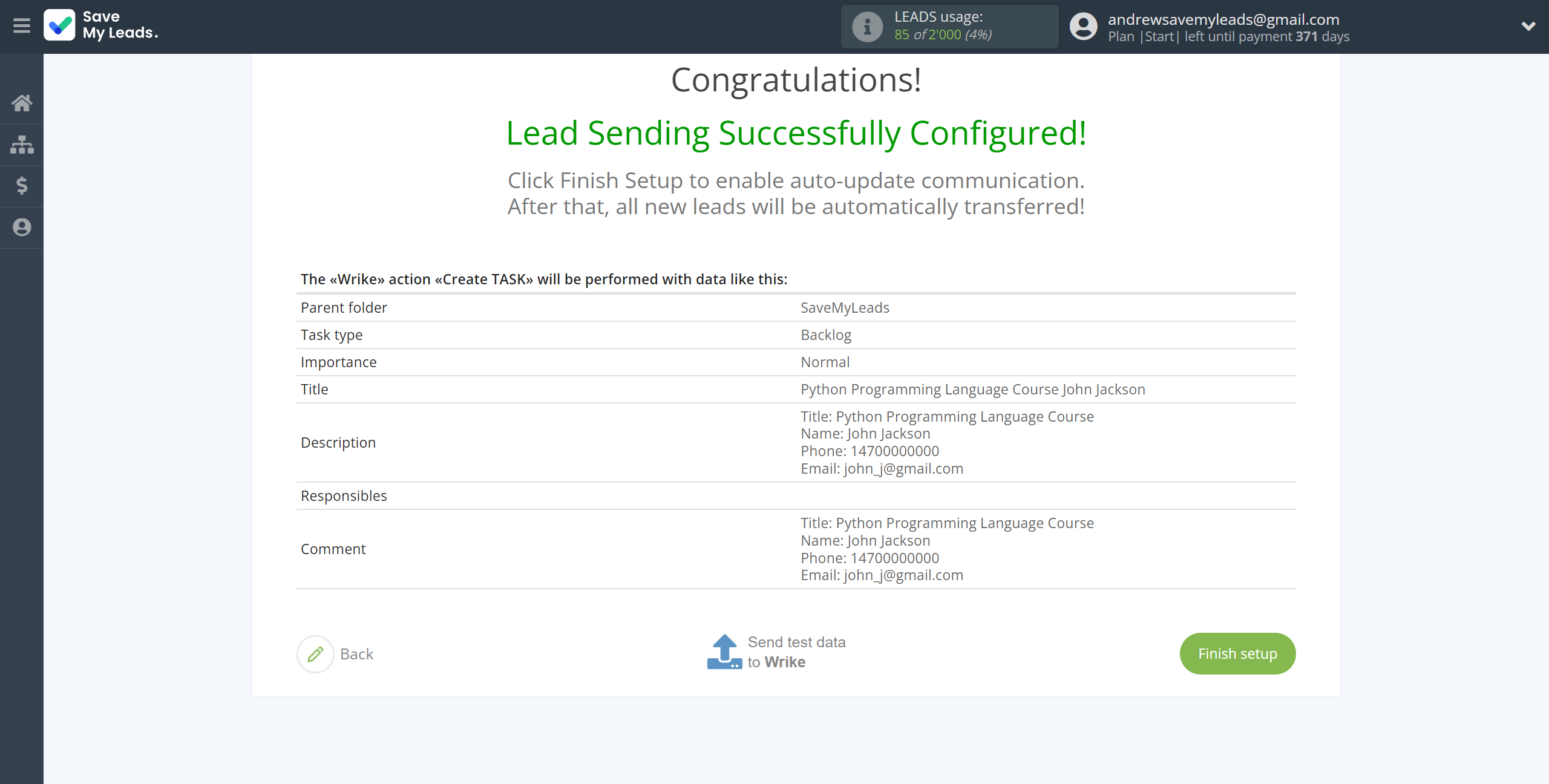
Task: Click the Description row label
Action: tap(338, 442)
